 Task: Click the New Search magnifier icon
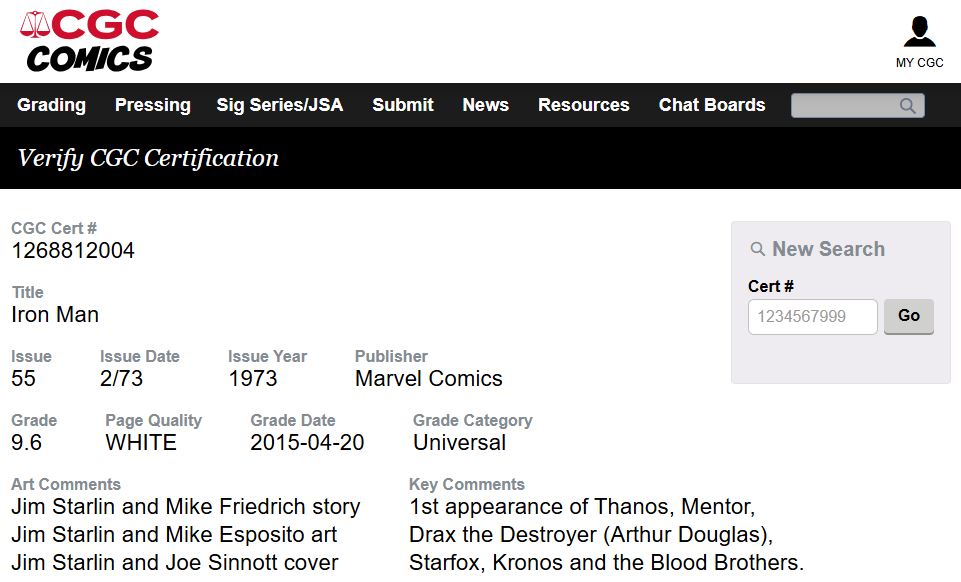click(x=758, y=250)
